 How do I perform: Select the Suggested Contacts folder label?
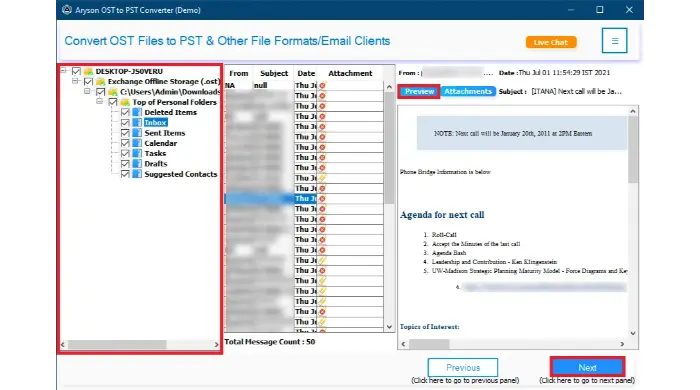pyautogui.click(x=181, y=174)
